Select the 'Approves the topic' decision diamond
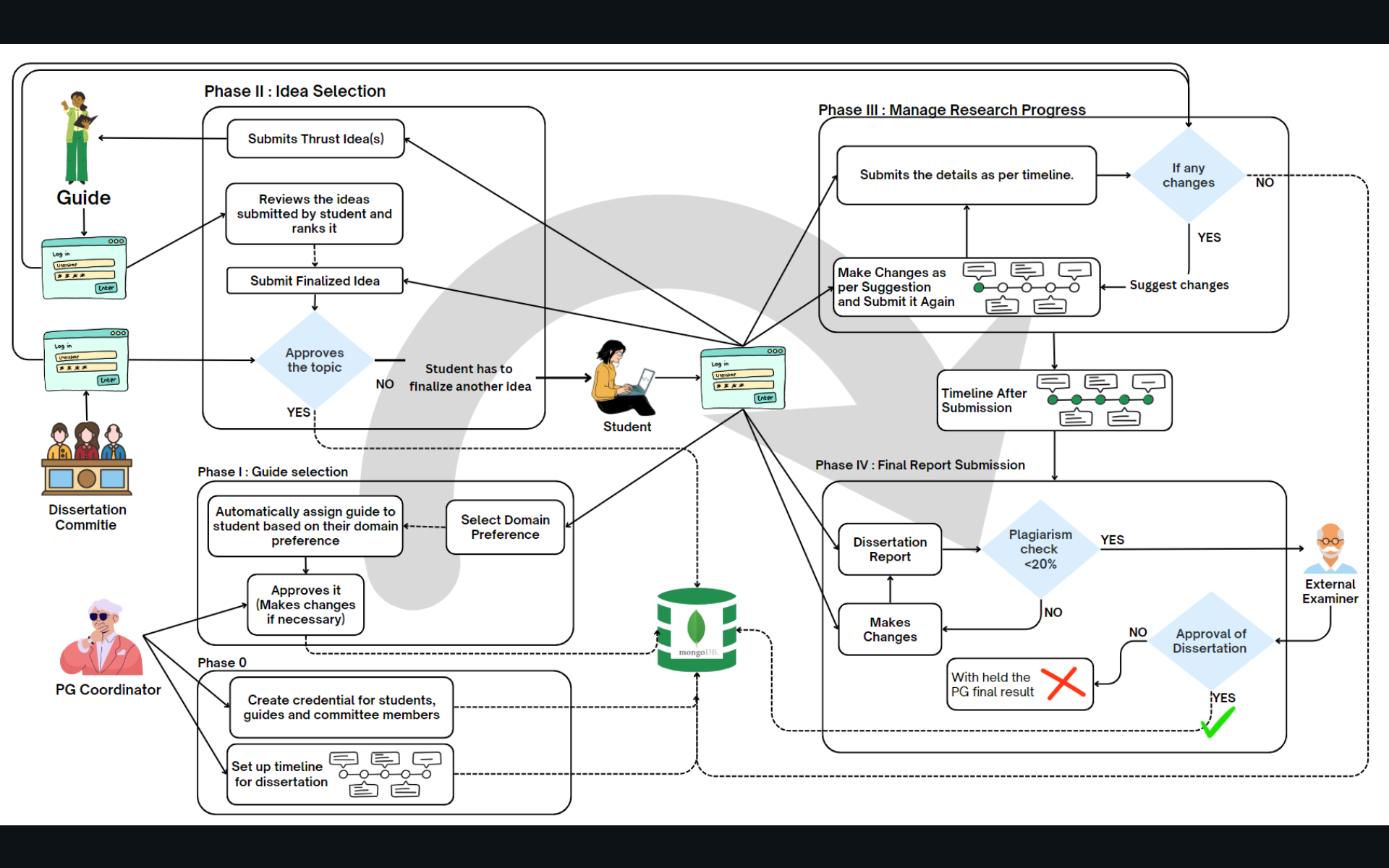The height and width of the screenshot is (868, 1389). (315, 360)
